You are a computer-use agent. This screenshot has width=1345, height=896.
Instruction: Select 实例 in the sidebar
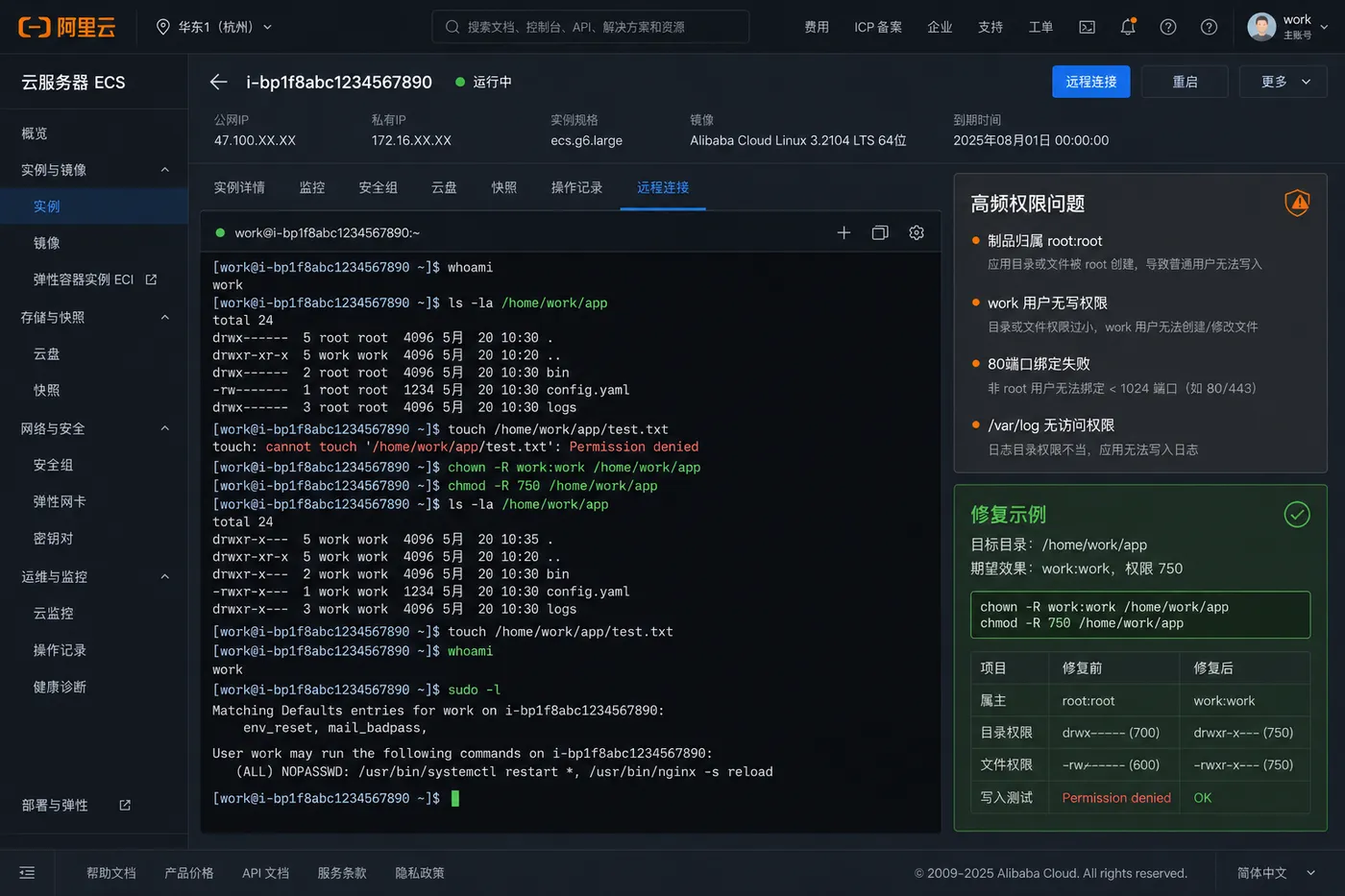(94, 206)
